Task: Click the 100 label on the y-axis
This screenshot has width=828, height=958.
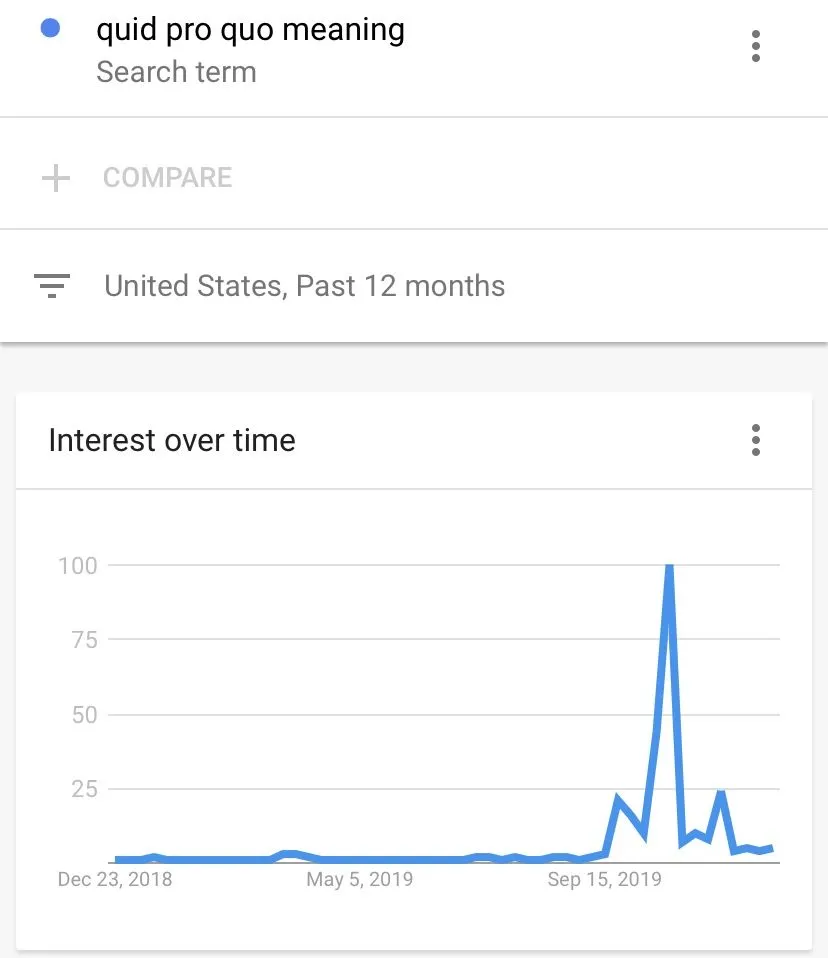Action: click(x=78, y=565)
